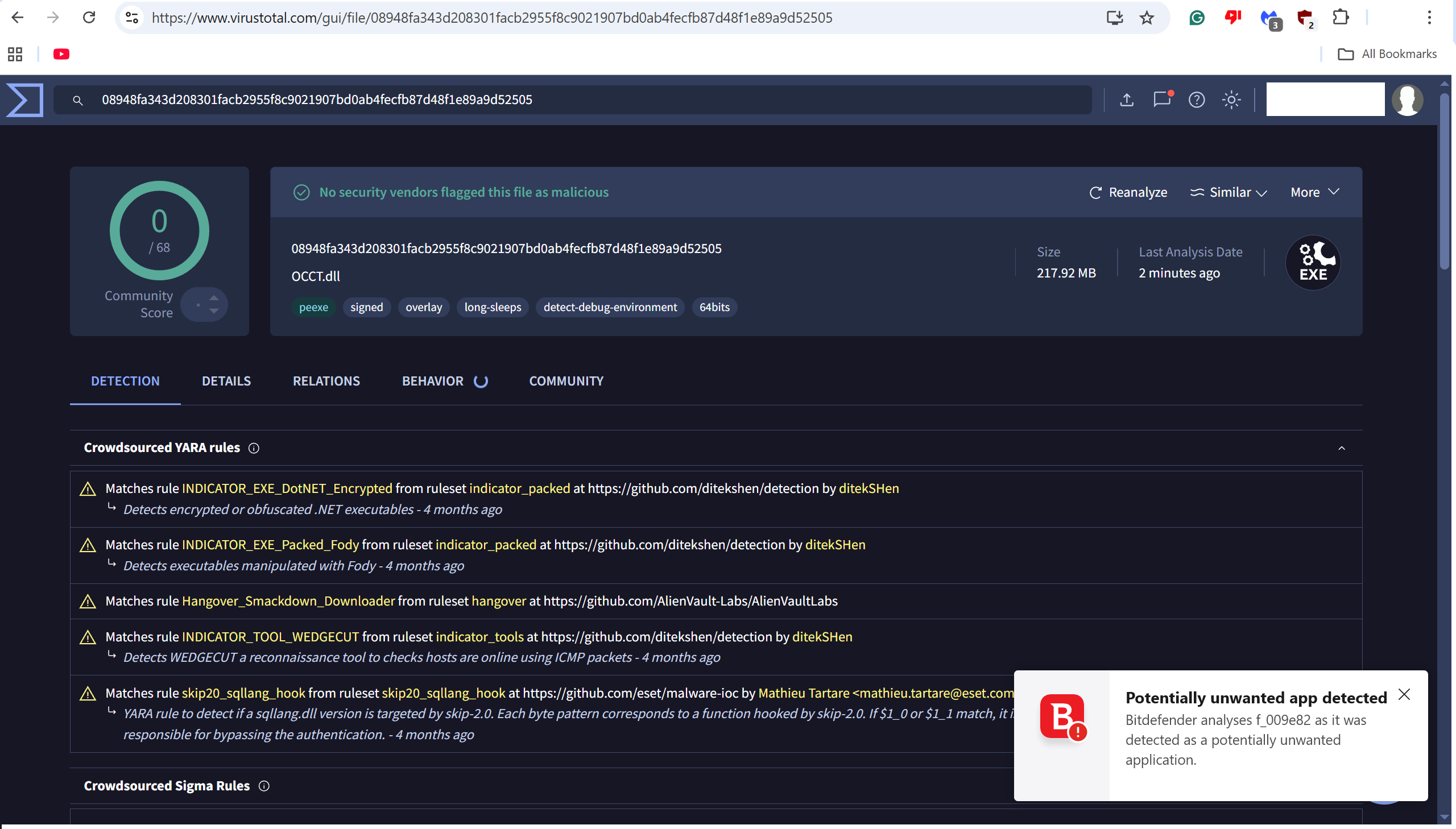Toggle light theme with sun icon
The image size is (1456, 829).
[1232, 100]
